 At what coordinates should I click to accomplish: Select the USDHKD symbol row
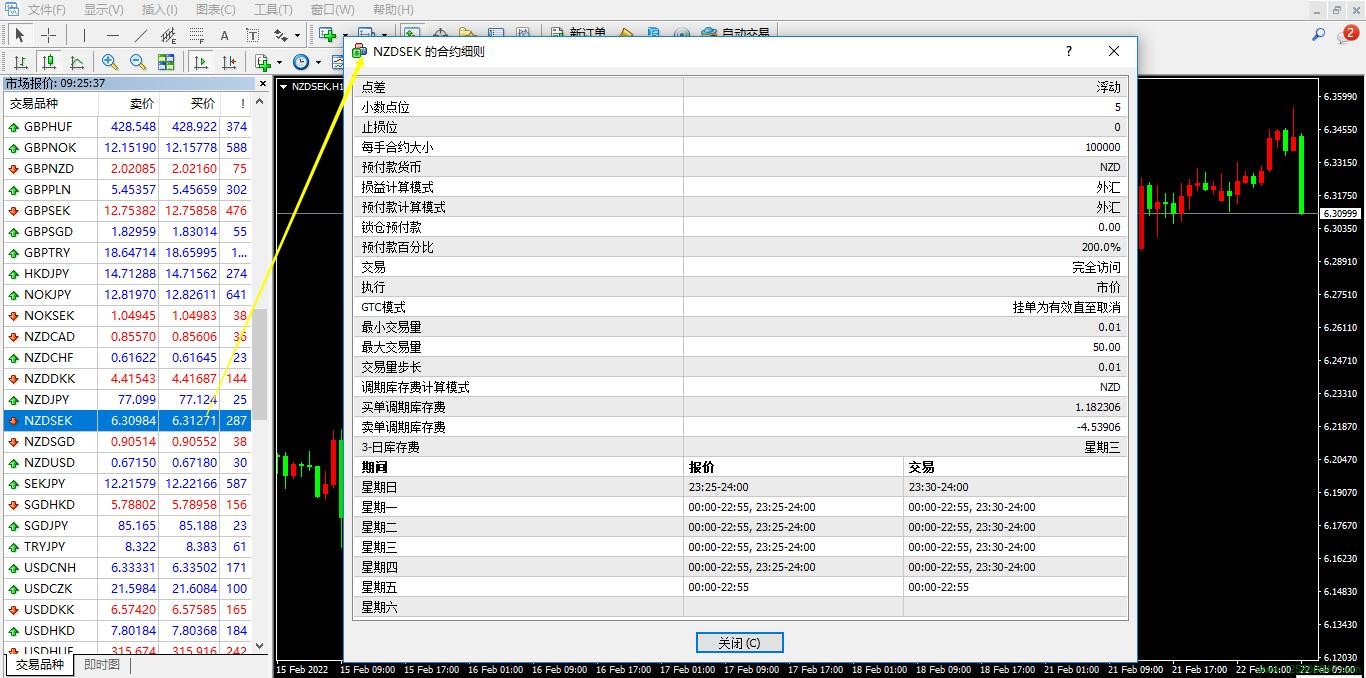pos(127,631)
